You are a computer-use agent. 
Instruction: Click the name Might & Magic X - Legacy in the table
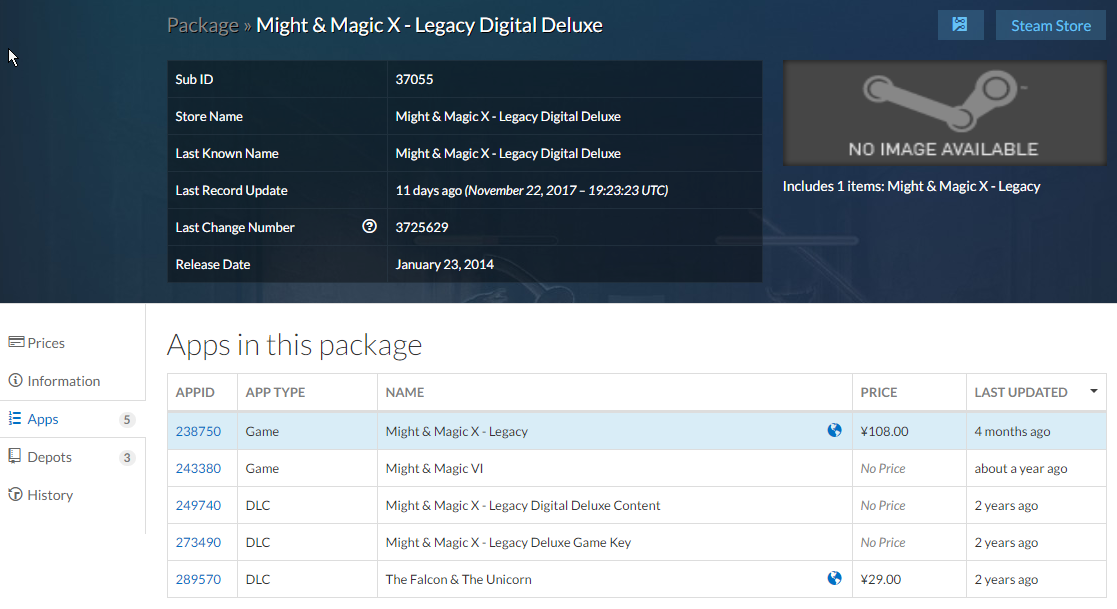tap(457, 432)
